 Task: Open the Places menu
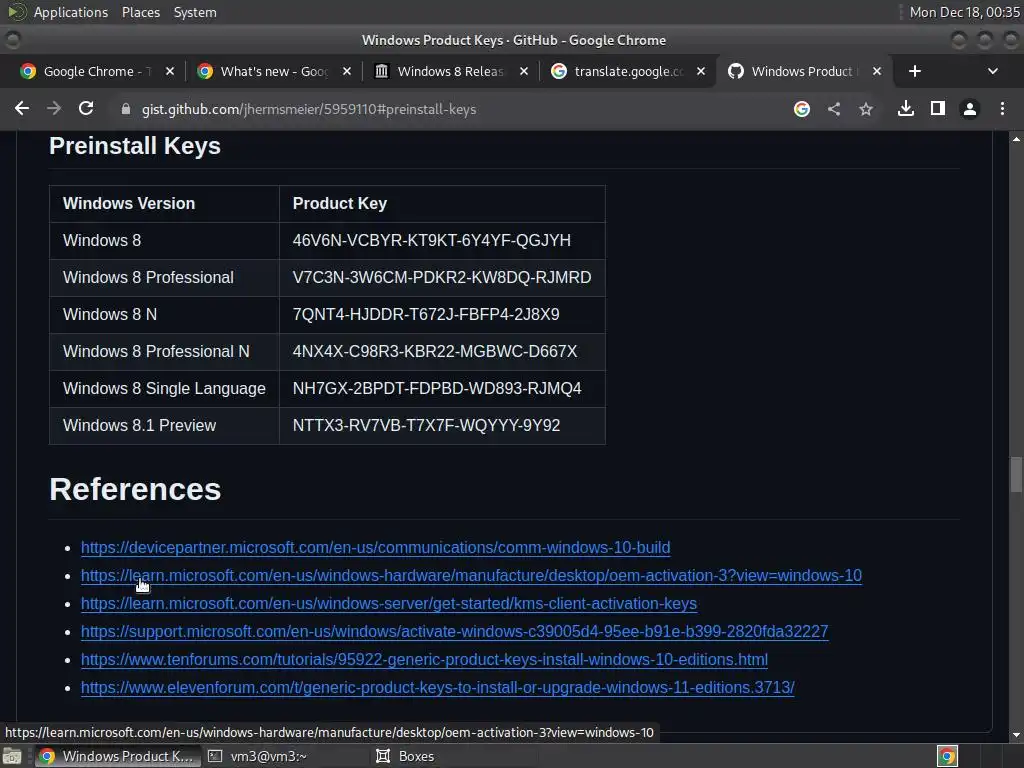[141, 12]
